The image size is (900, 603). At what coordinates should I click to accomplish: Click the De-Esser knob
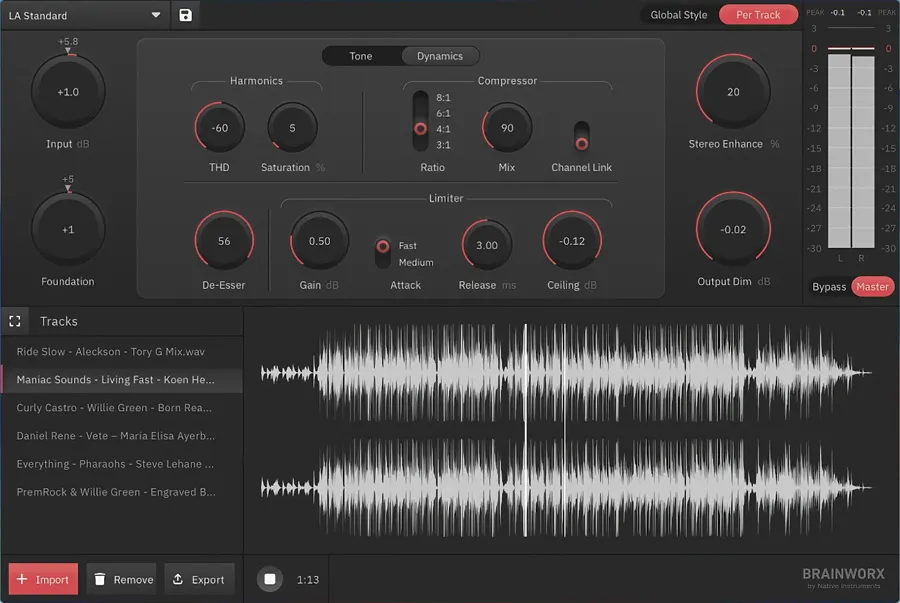pos(224,241)
